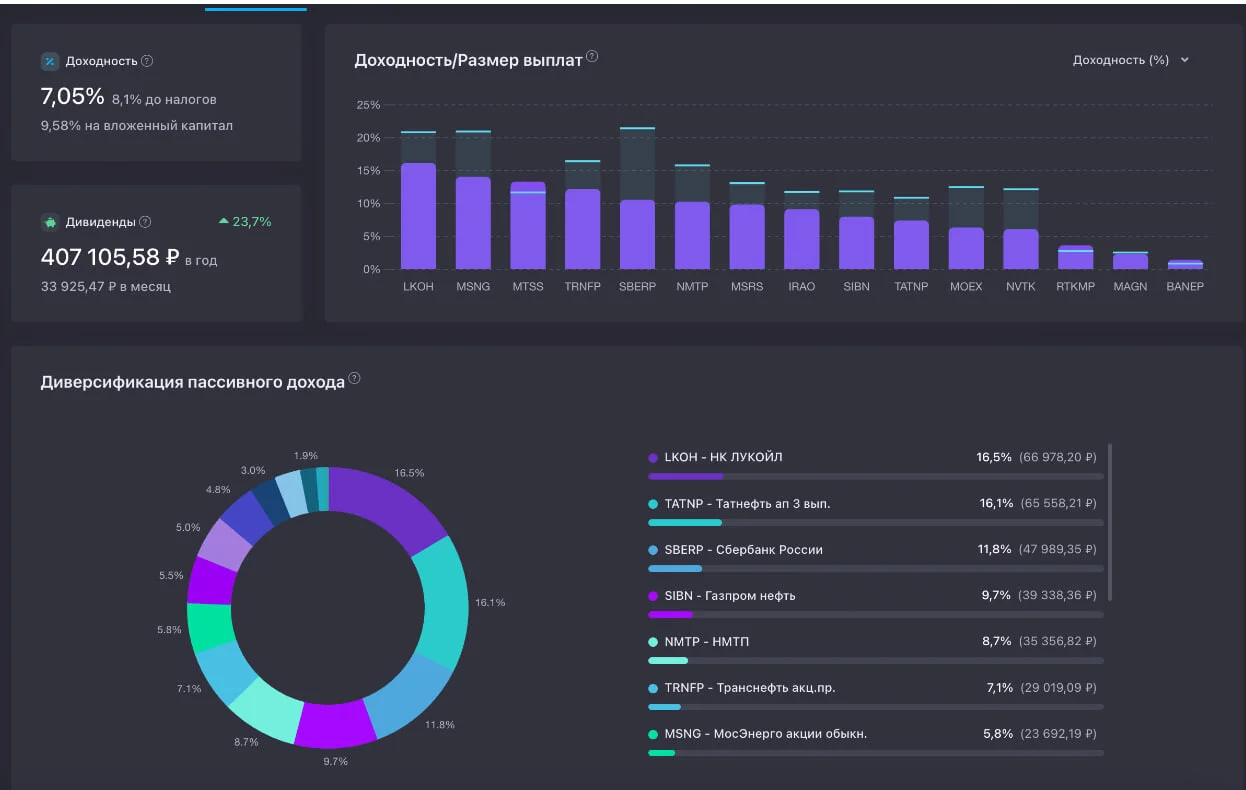Viewport: 1246px width, 790px height.
Task: Select the lavender 5.0% donut segment
Action: click(224, 545)
